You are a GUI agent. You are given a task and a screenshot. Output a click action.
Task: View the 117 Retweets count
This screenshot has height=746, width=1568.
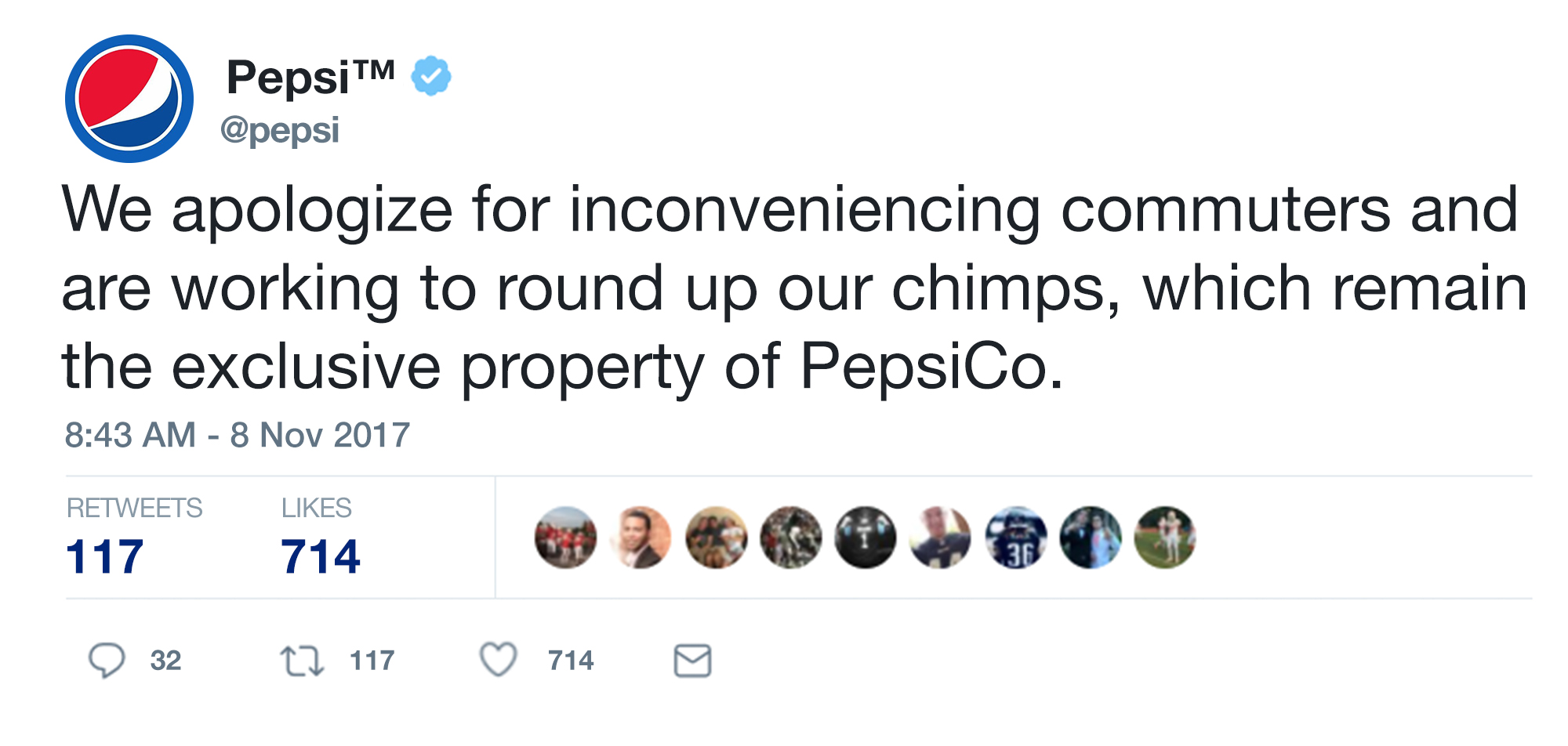pyautogui.click(x=134, y=538)
